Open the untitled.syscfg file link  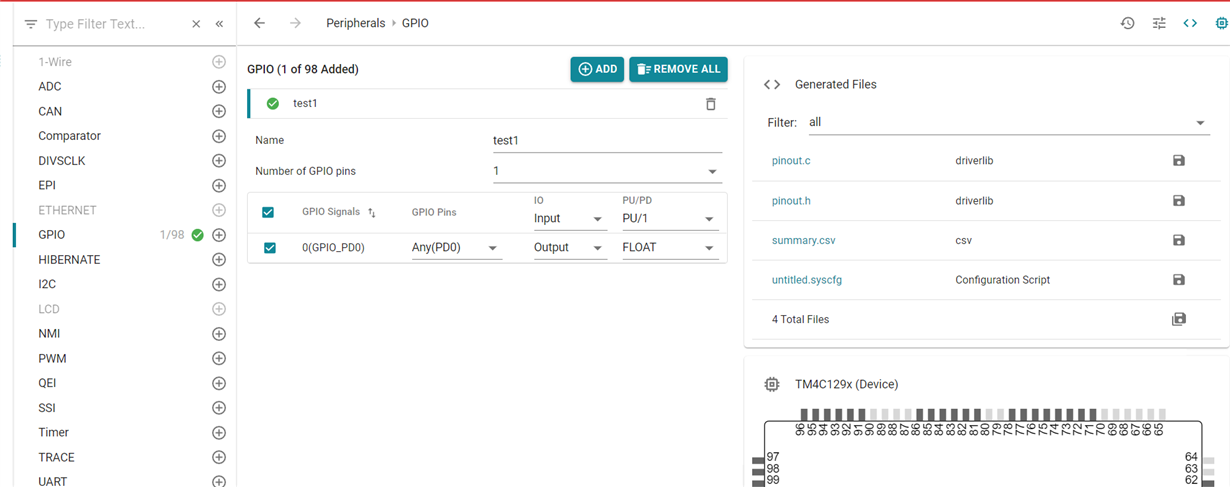(807, 280)
